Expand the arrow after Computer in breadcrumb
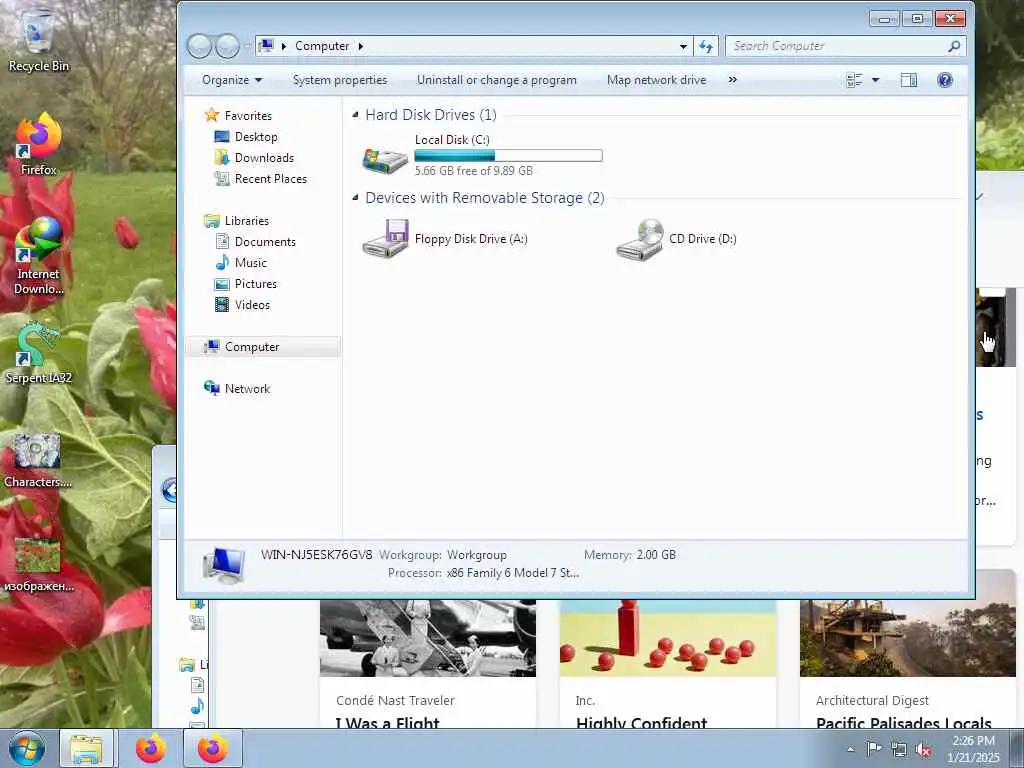The image size is (1024, 768). 360,46
